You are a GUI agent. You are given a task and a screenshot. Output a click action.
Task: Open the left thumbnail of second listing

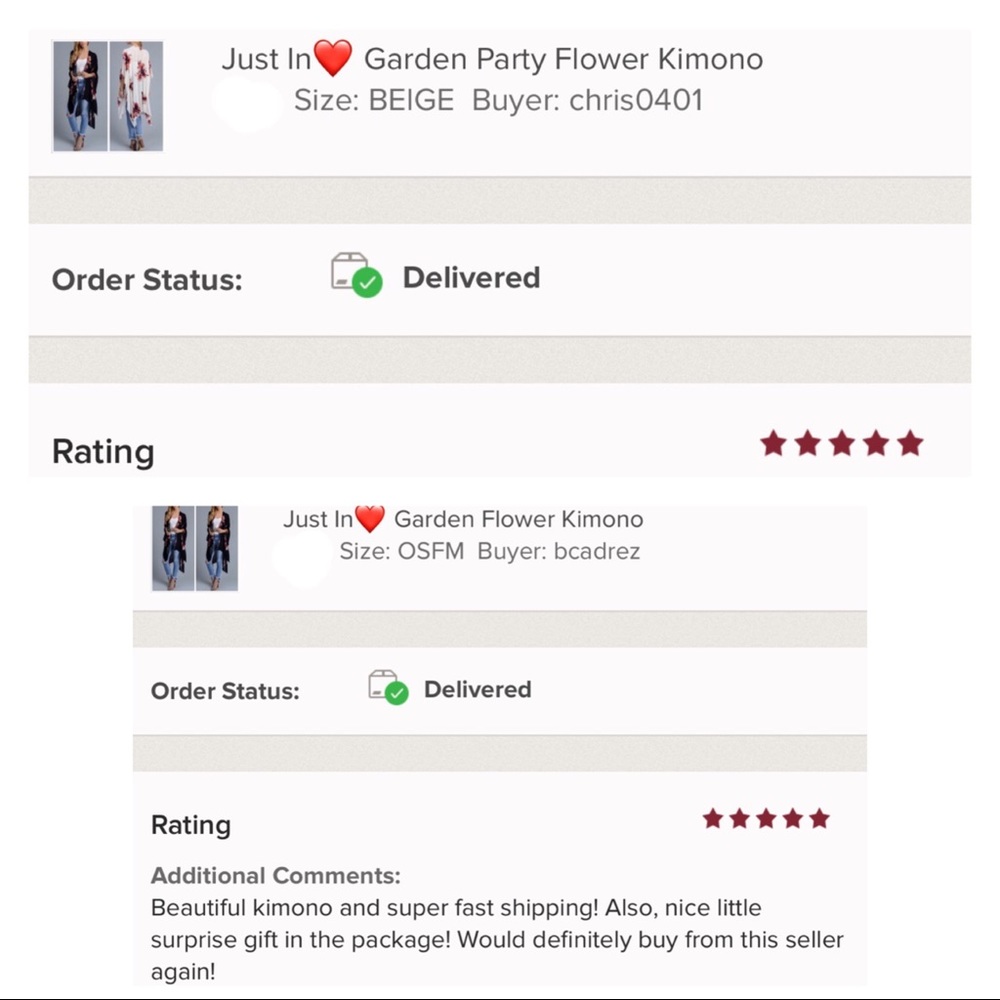pyautogui.click(x=173, y=548)
